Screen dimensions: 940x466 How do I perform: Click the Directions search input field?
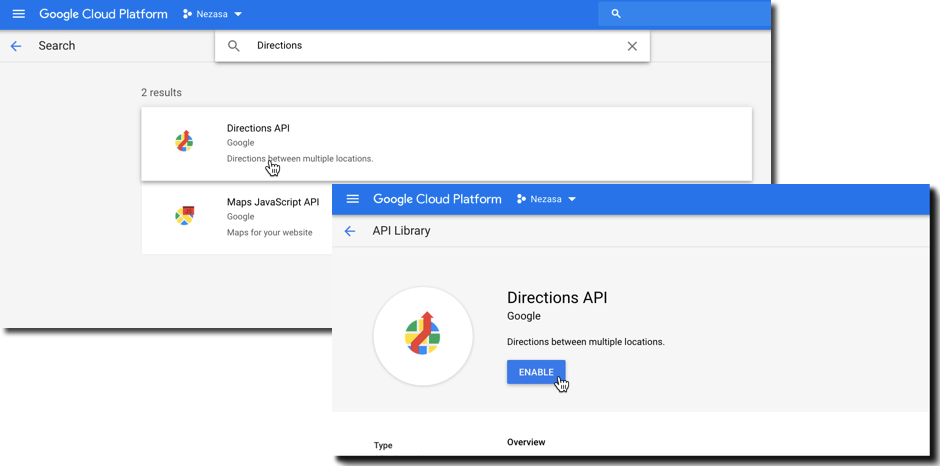432,46
